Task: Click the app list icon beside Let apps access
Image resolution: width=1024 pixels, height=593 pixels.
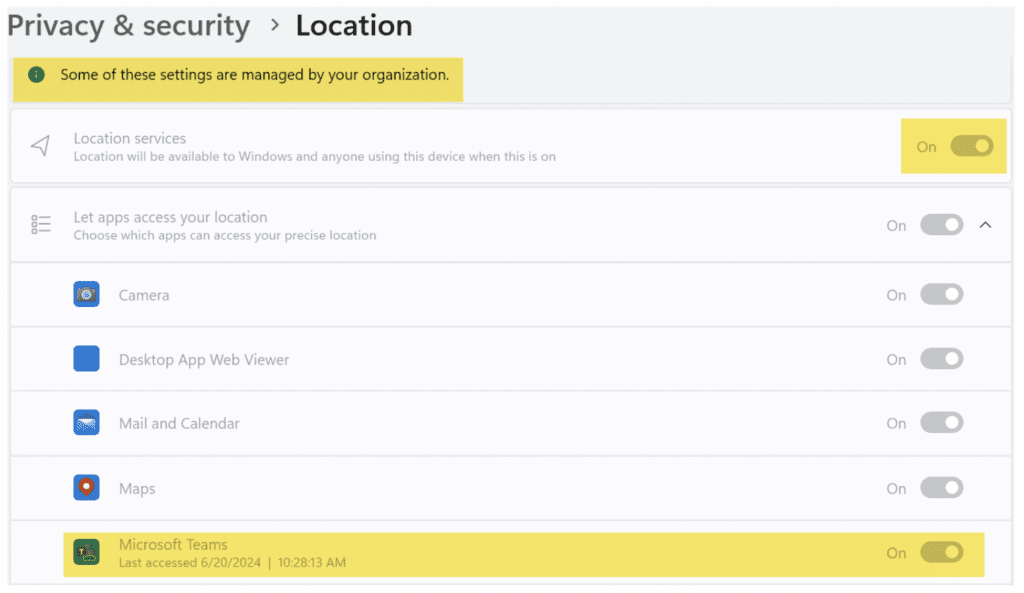Action: (x=40, y=225)
